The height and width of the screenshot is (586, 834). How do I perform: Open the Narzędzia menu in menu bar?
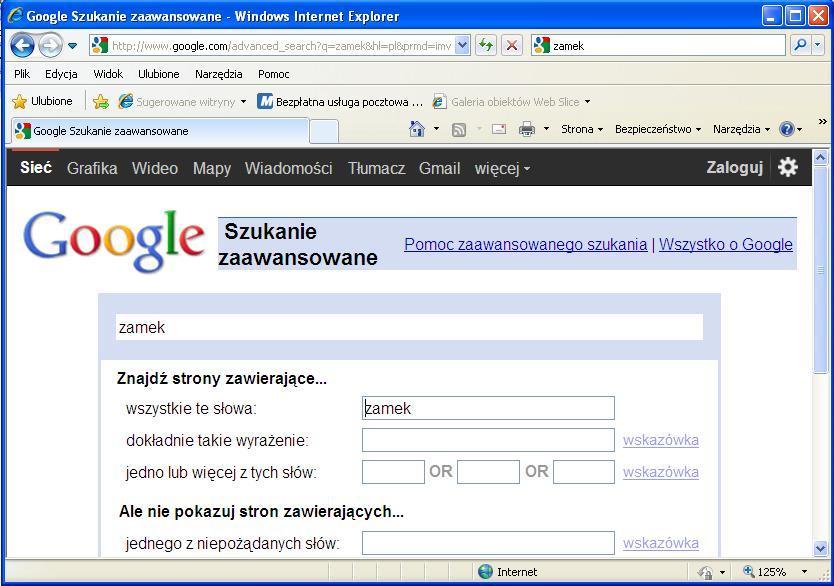[x=219, y=74]
